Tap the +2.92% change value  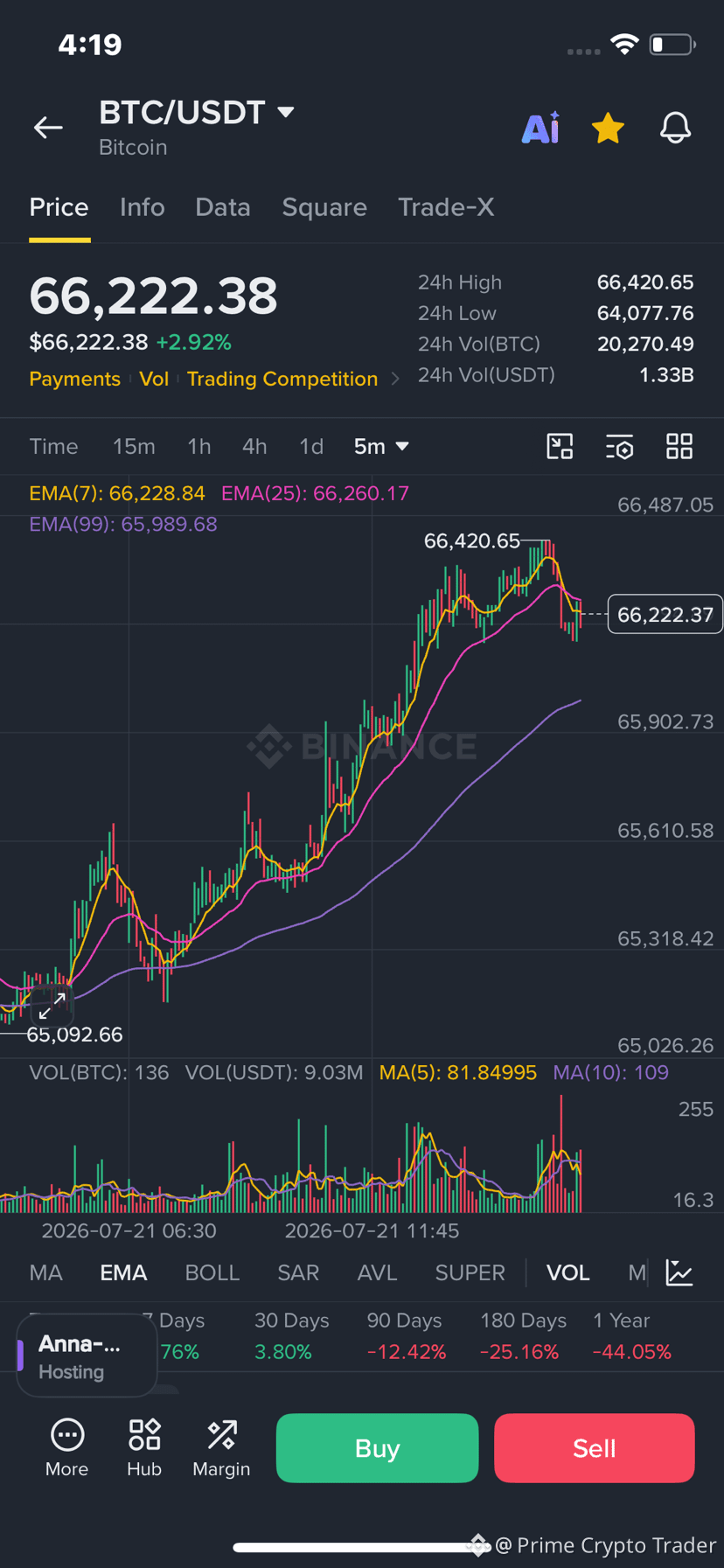tap(193, 342)
